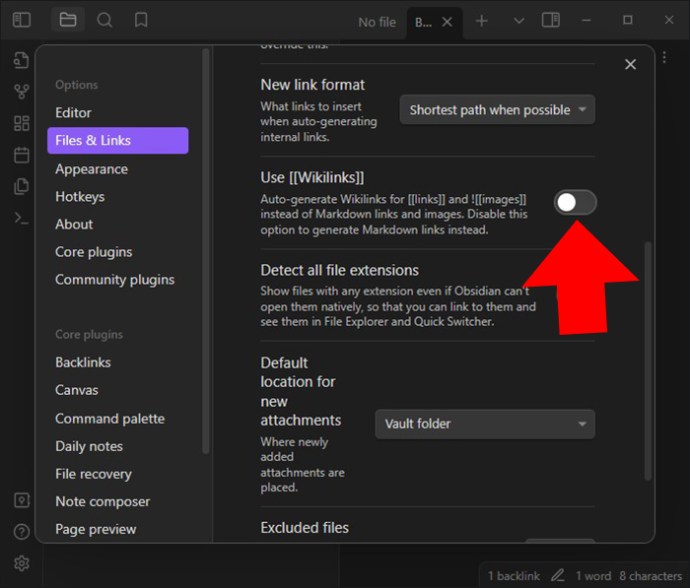
Task: Select Appearance in settings sidebar
Action: tap(91, 169)
